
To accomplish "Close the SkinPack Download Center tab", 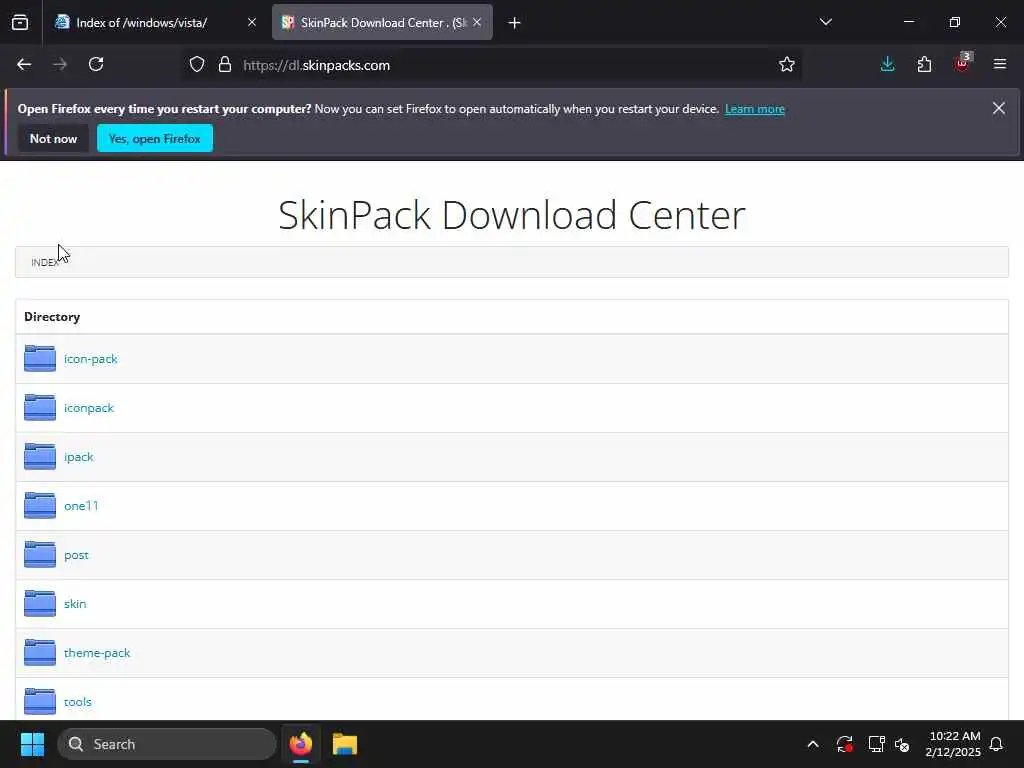I will pyautogui.click(x=477, y=23).
